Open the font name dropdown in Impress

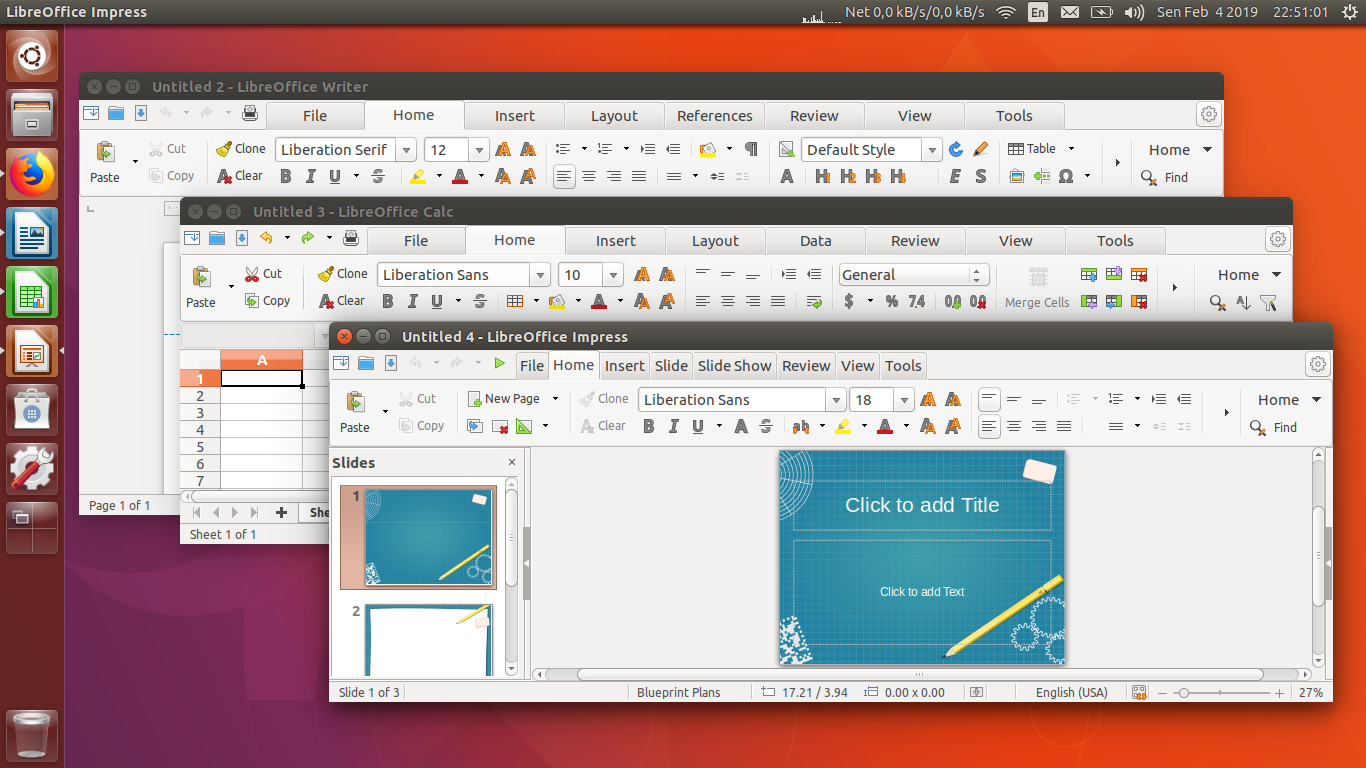pos(837,399)
